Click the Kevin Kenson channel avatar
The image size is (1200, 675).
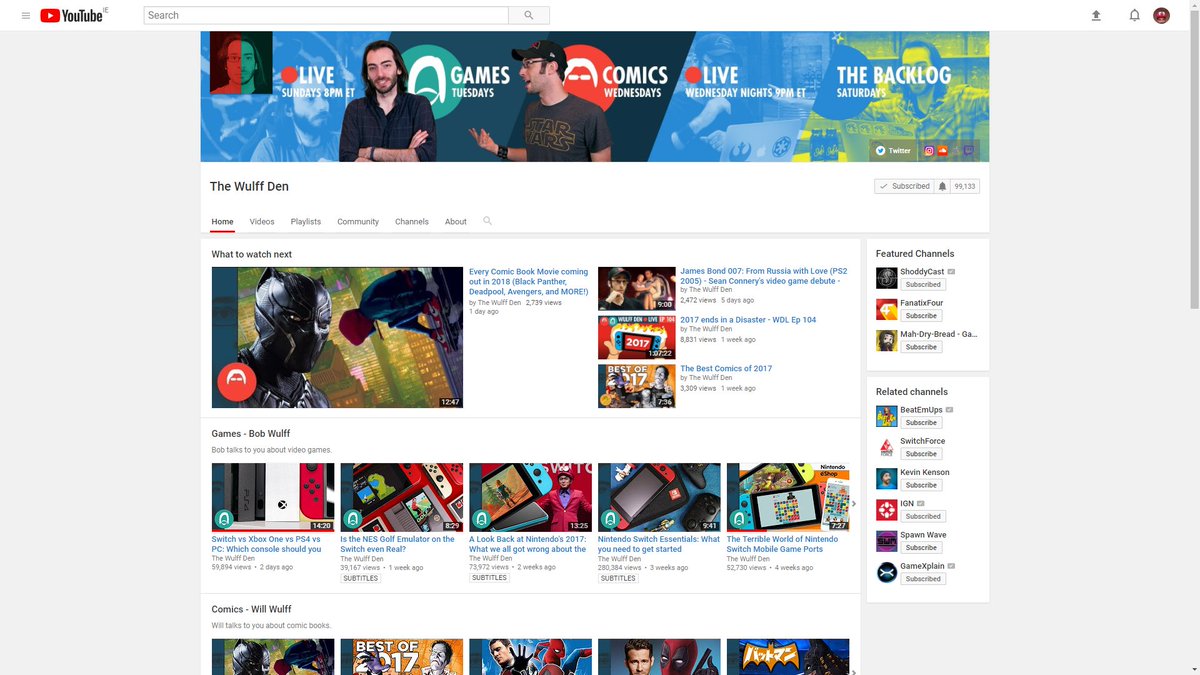coord(886,478)
